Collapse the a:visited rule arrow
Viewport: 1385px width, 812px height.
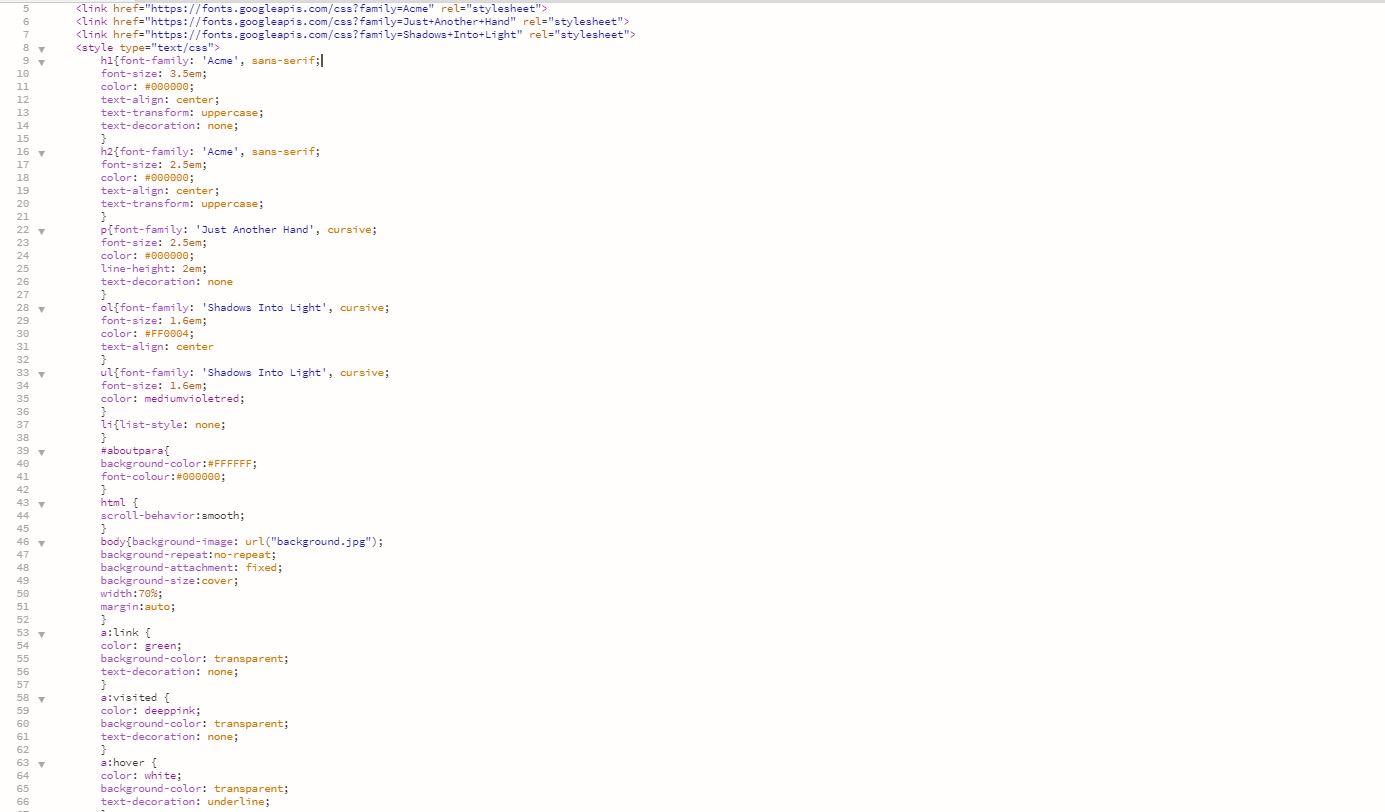point(42,698)
